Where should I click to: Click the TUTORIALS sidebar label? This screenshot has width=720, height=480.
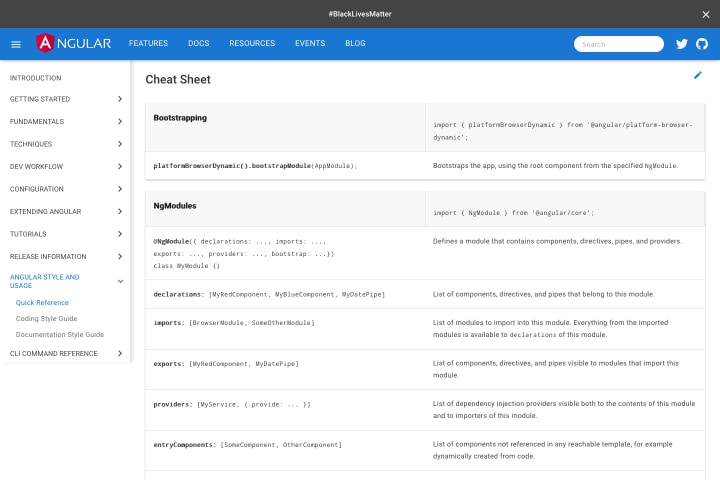coord(28,234)
